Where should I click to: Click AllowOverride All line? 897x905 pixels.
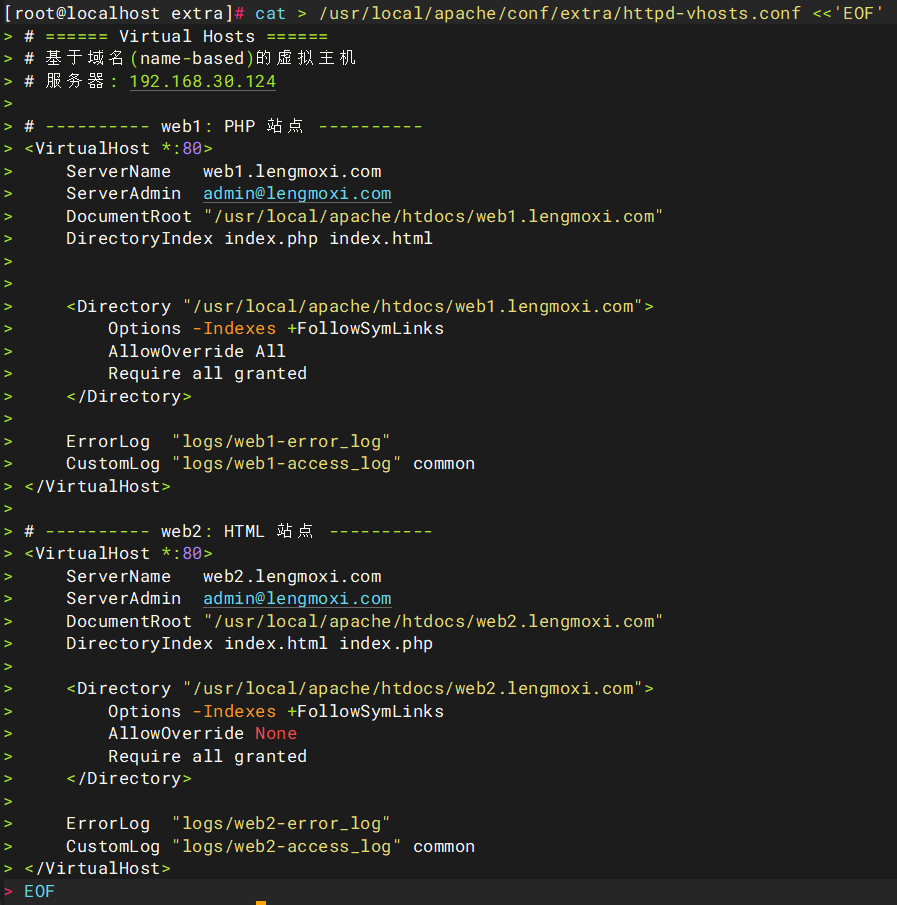[197, 351]
